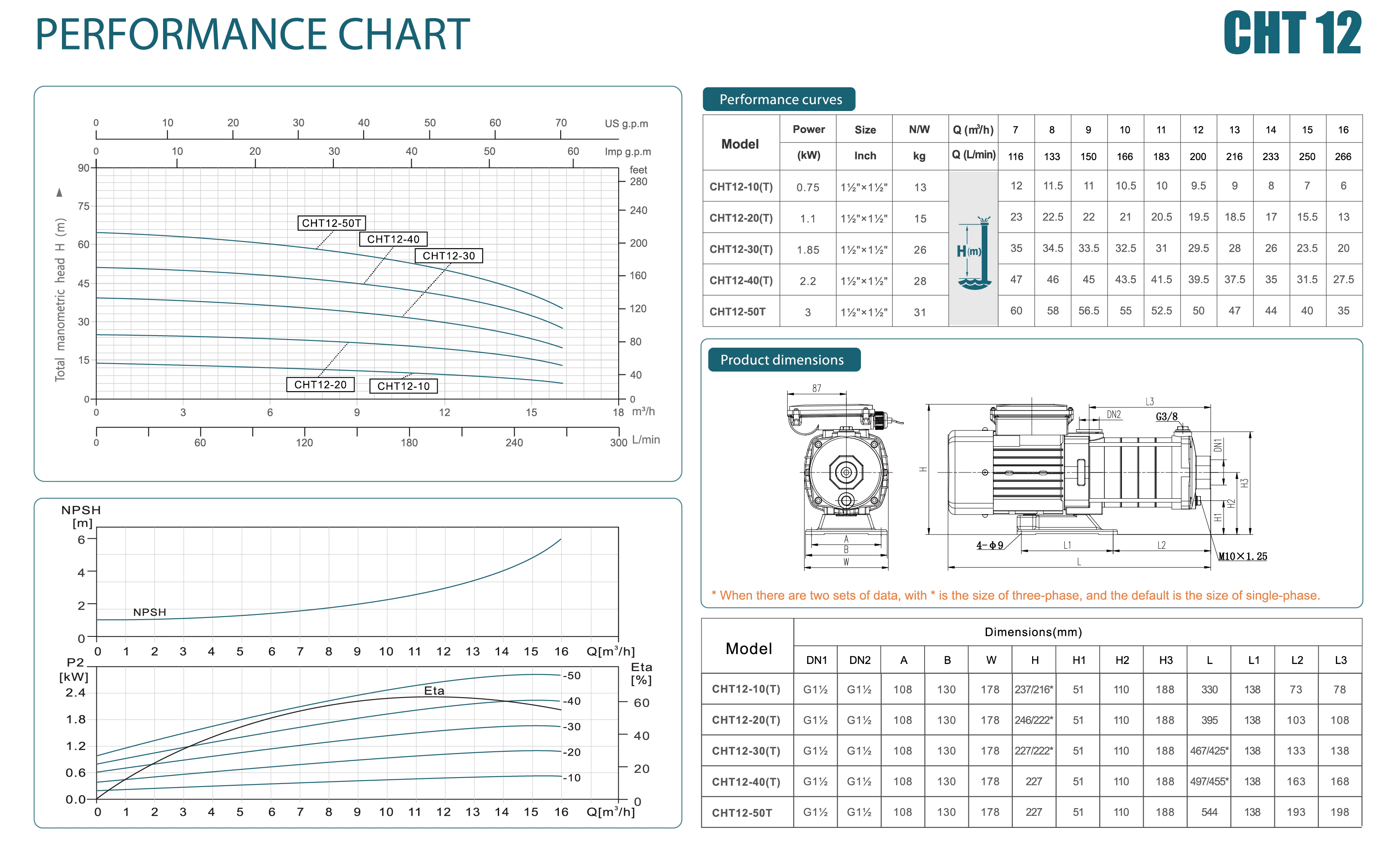Click the Eta efficiency curve label
Screen dimensions: 1400x852
pyautogui.click(x=434, y=691)
